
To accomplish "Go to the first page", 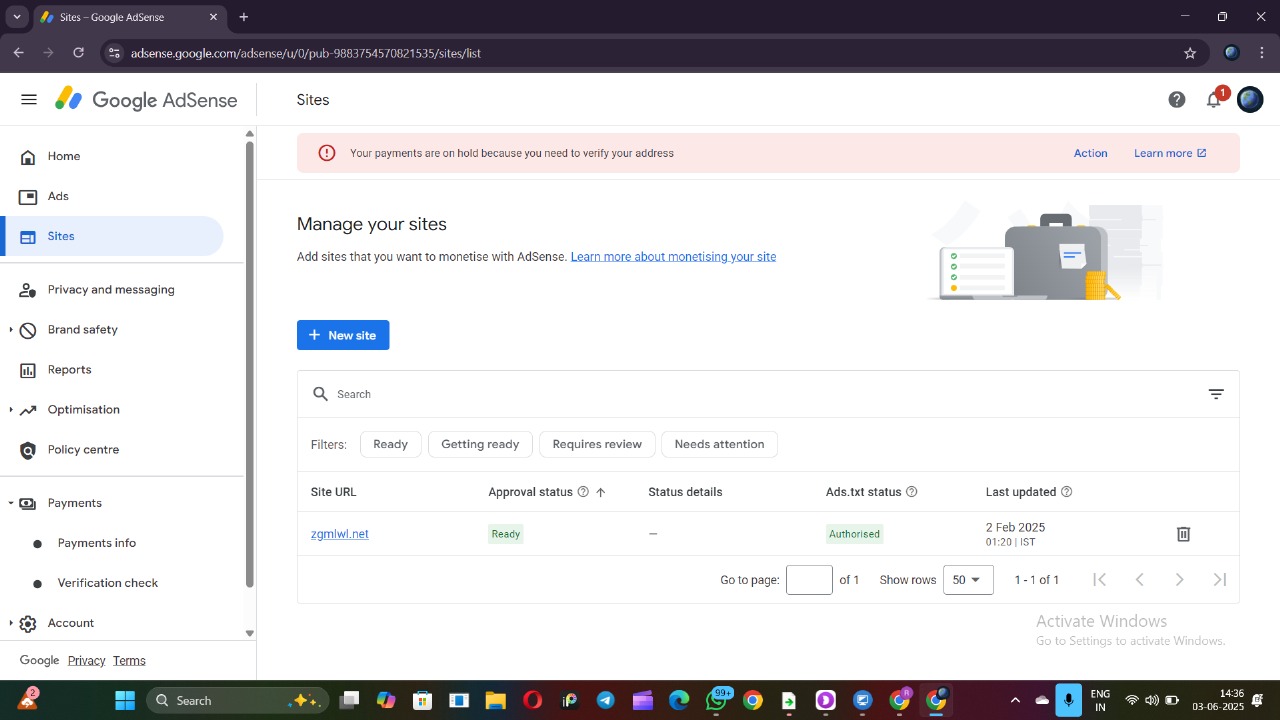I will coord(1100,580).
